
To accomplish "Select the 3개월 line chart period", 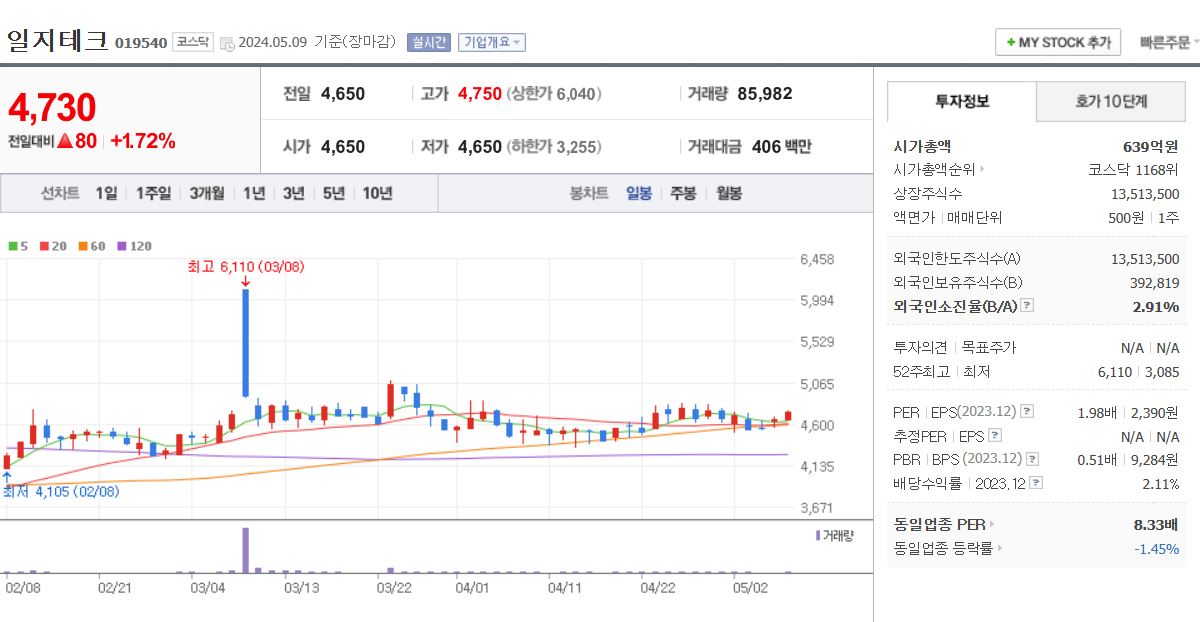I will [x=207, y=193].
